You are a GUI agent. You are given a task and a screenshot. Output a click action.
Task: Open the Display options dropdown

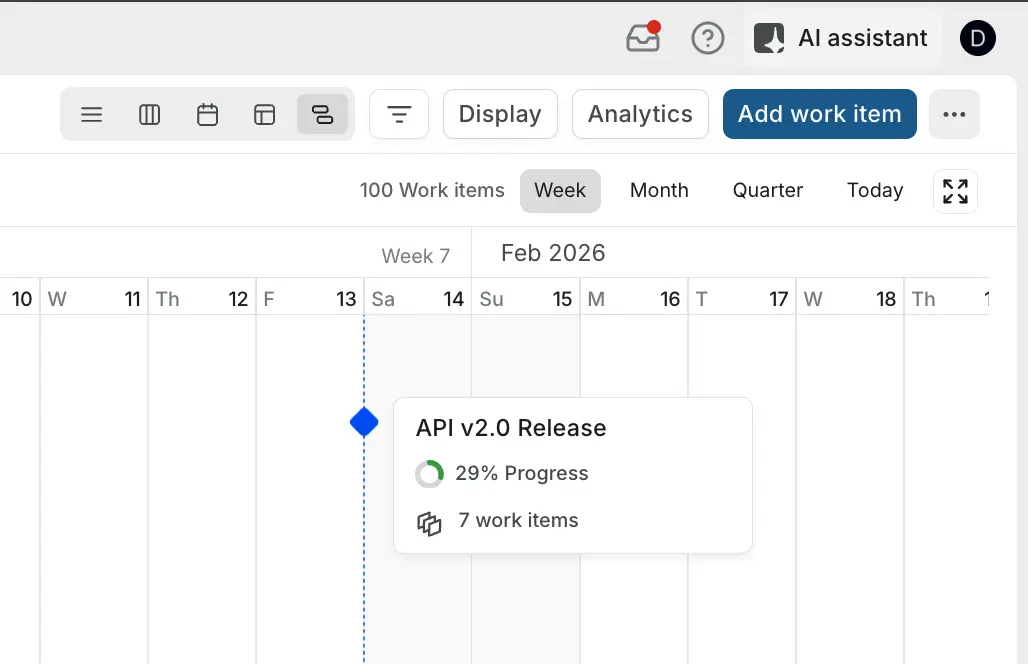(500, 114)
